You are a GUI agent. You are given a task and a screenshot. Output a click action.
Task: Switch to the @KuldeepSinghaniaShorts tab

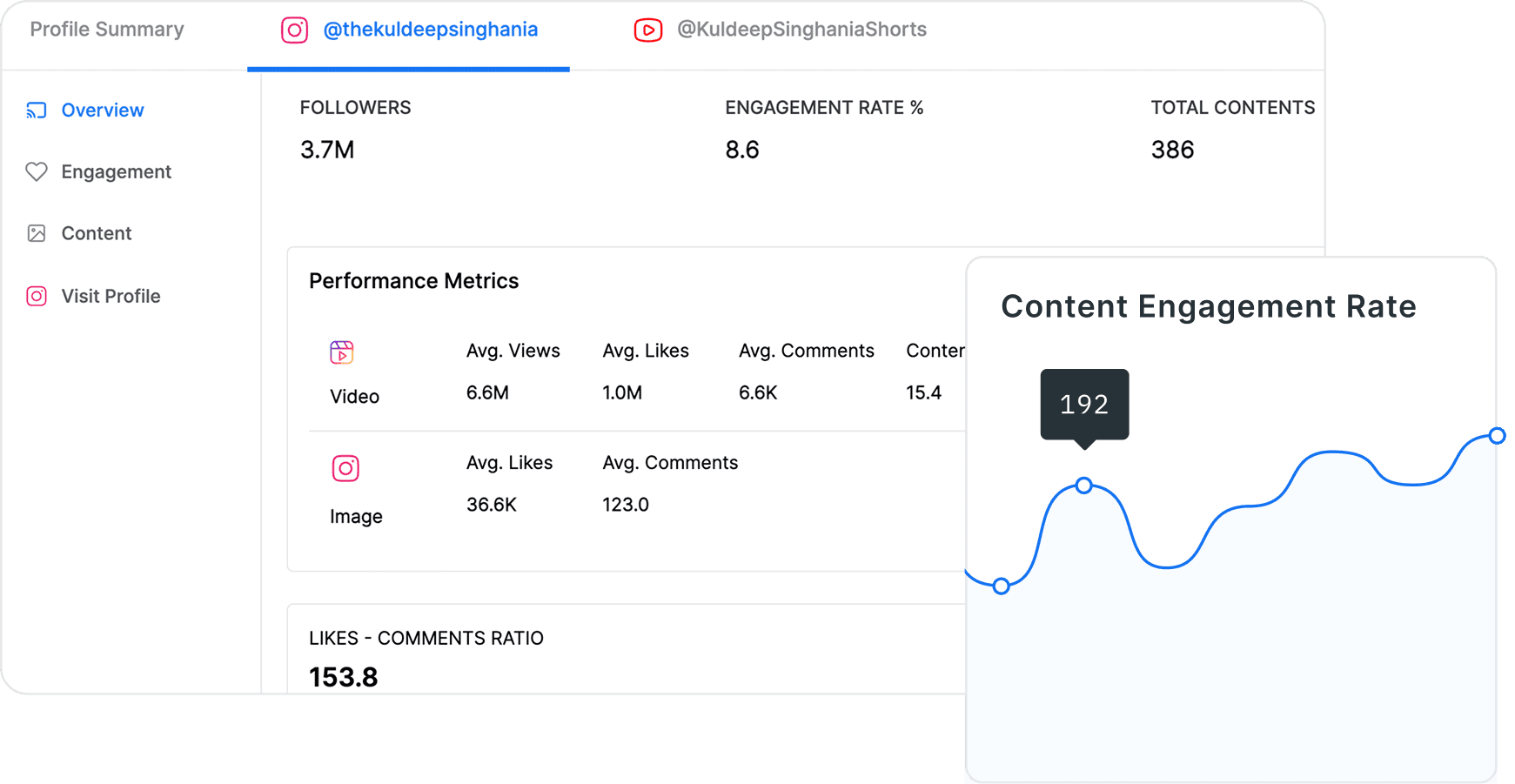coord(801,29)
